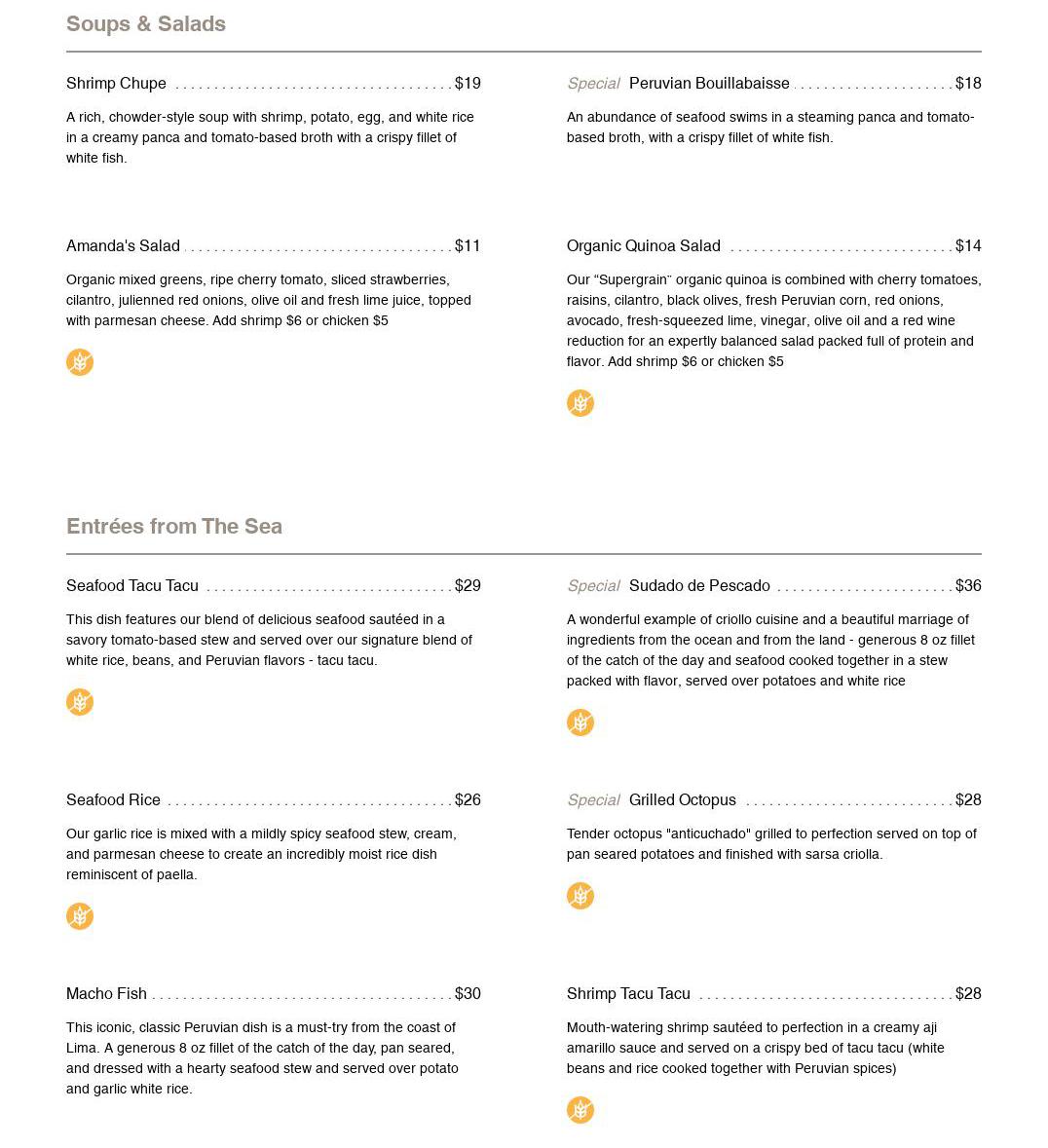Click the $19 price for Shrimp Chupe
This screenshot has width=1048, height=1148.
coord(468,84)
